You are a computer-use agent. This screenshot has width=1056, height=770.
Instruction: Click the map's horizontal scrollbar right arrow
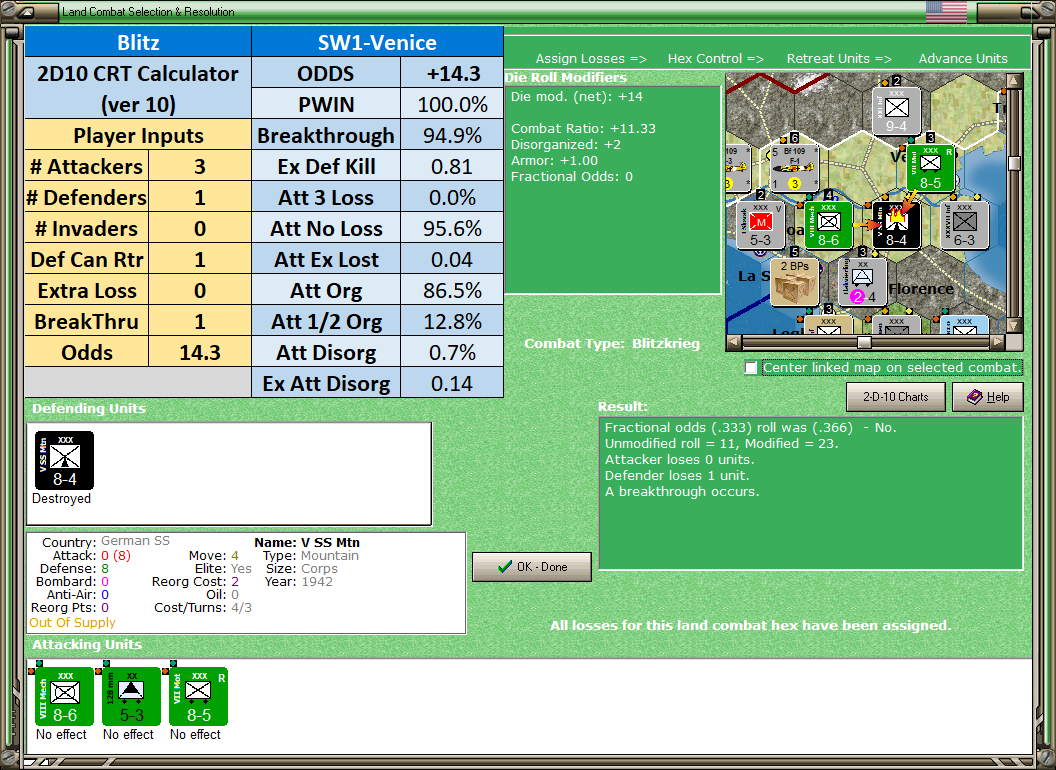click(998, 342)
